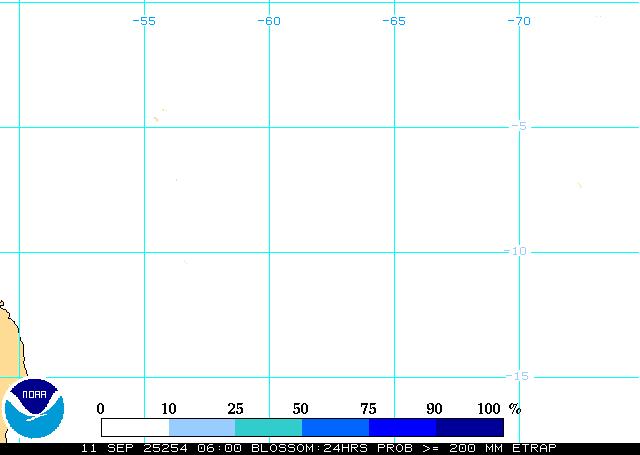Select the -65 longitude label

coord(394,21)
